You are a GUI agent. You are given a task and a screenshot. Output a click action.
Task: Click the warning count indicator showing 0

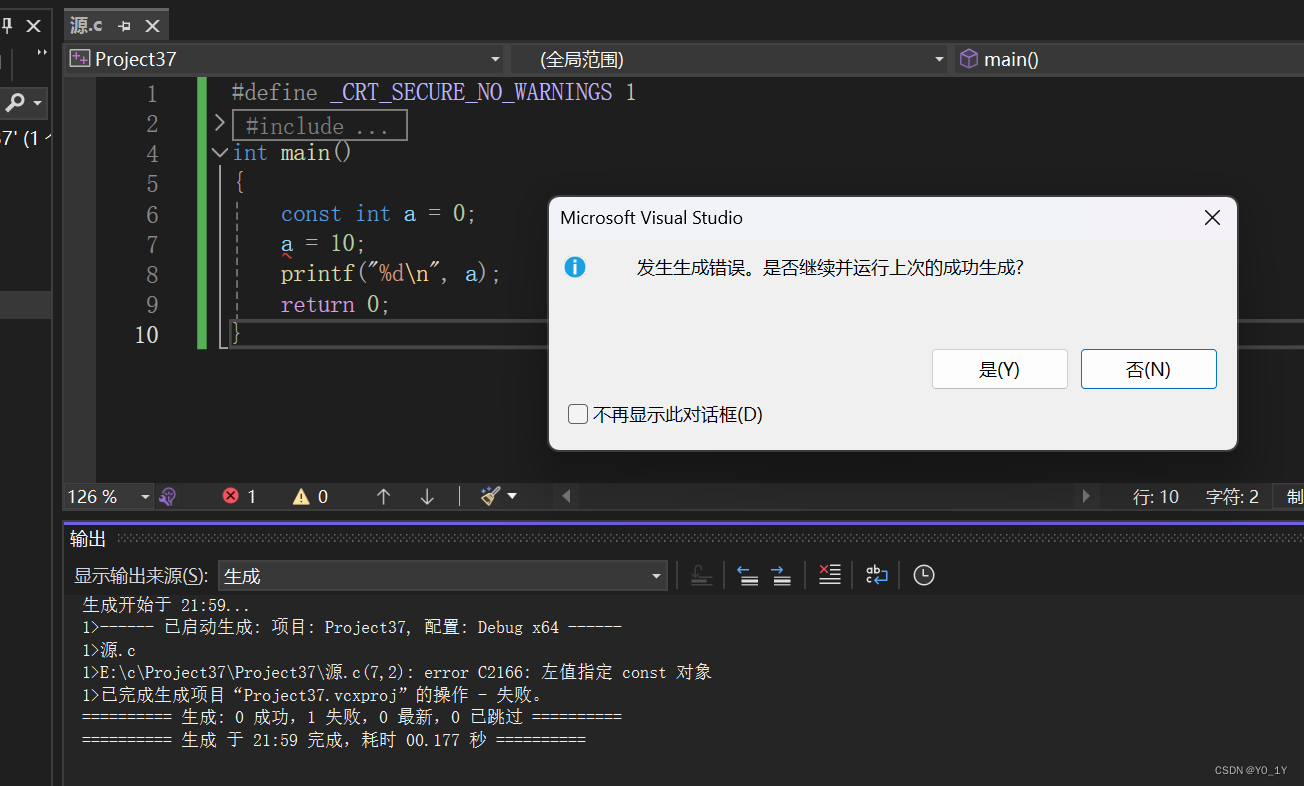point(310,496)
